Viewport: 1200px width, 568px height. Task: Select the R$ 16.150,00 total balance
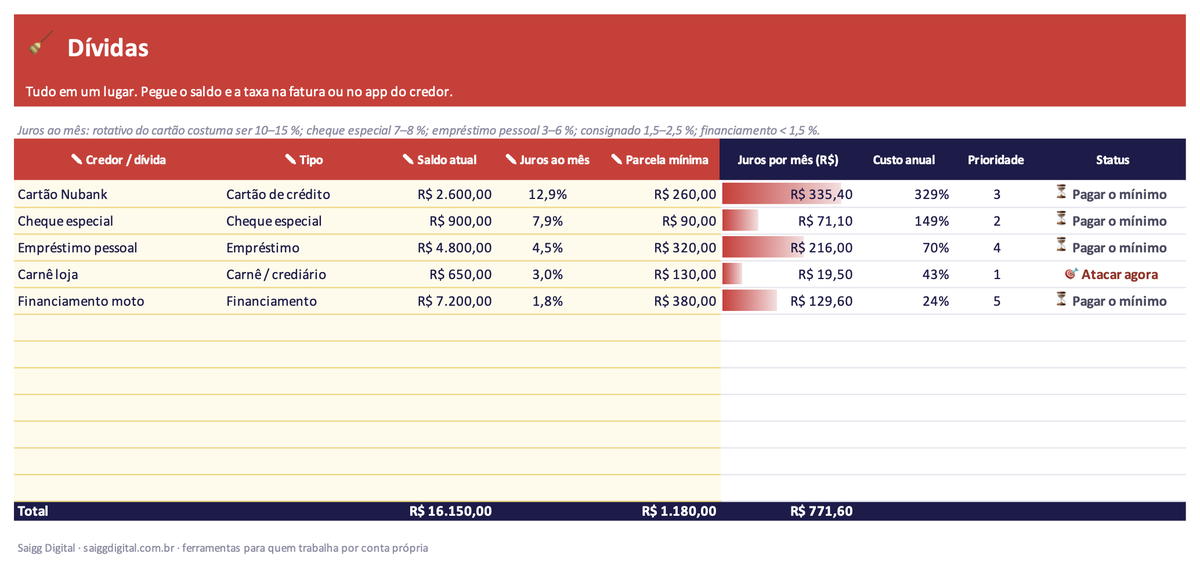coord(451,511)
